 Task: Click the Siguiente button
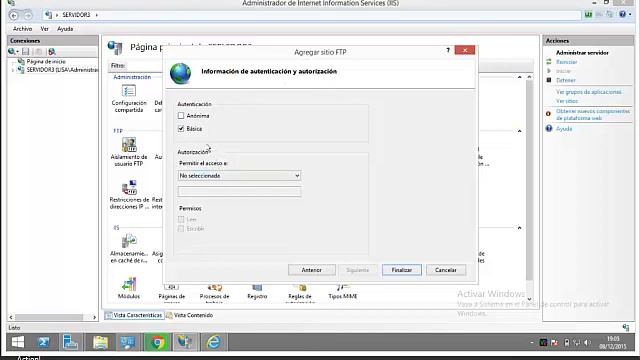tap(358, 270)
